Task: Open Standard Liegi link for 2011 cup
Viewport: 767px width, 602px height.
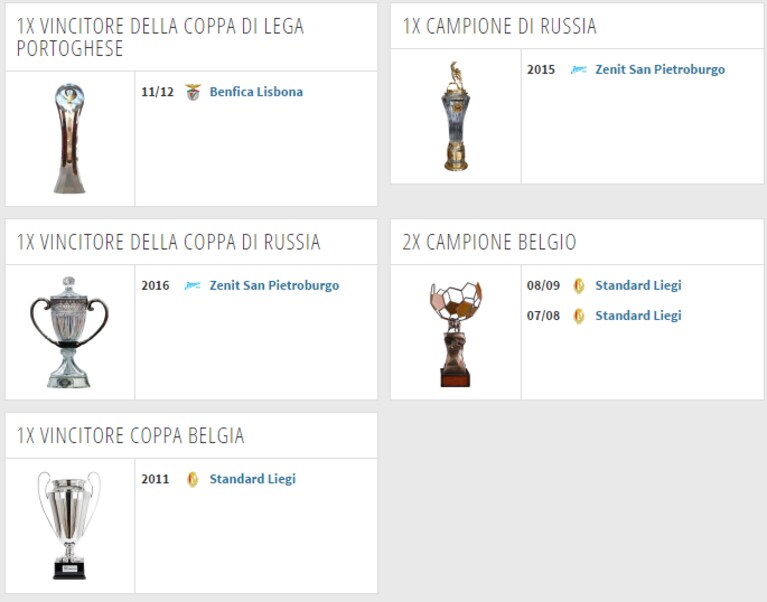Action: click(x=252, y=479)
